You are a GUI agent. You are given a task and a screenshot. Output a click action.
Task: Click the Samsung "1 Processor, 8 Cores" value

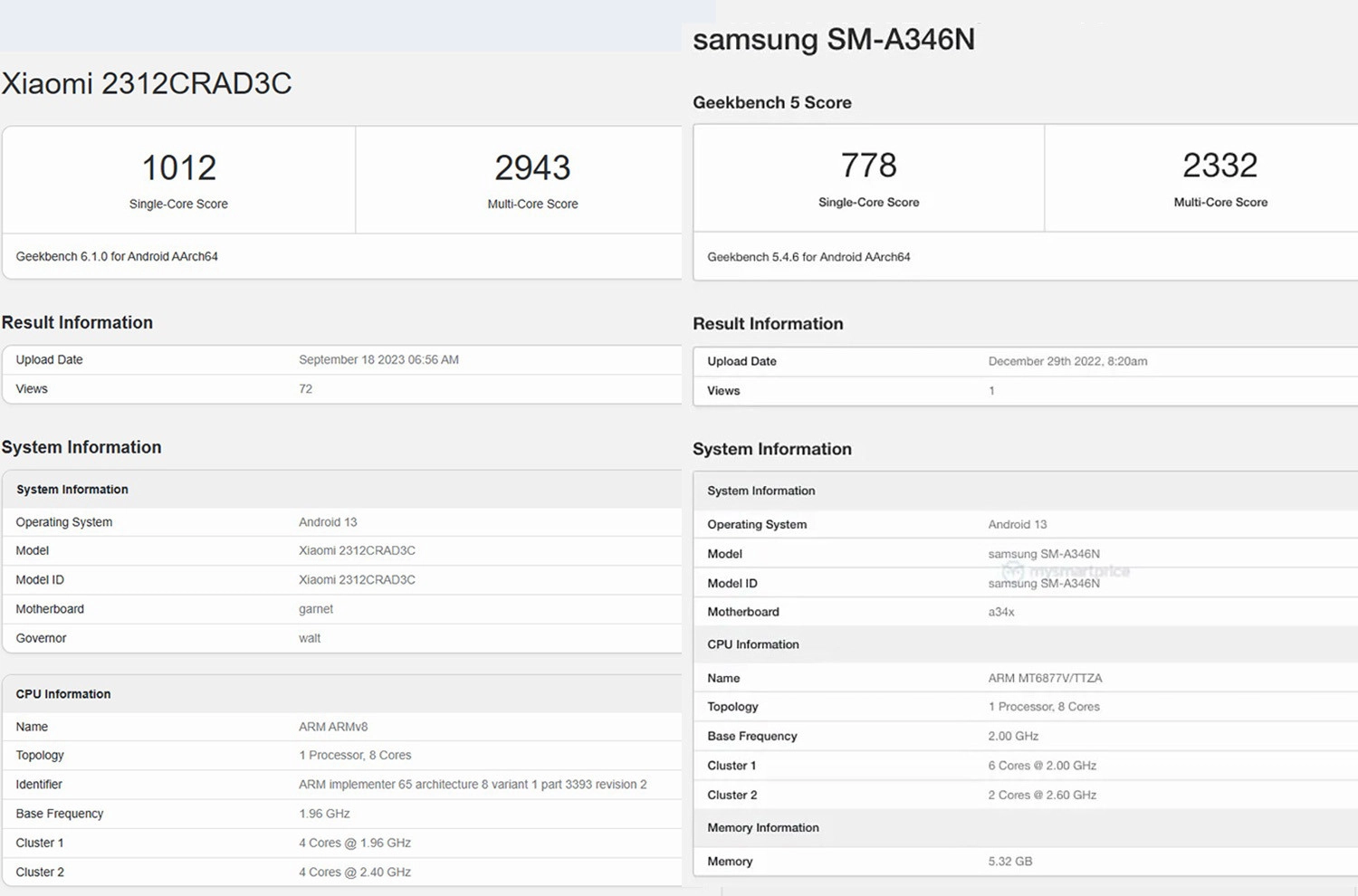[x=1044, y=707]
